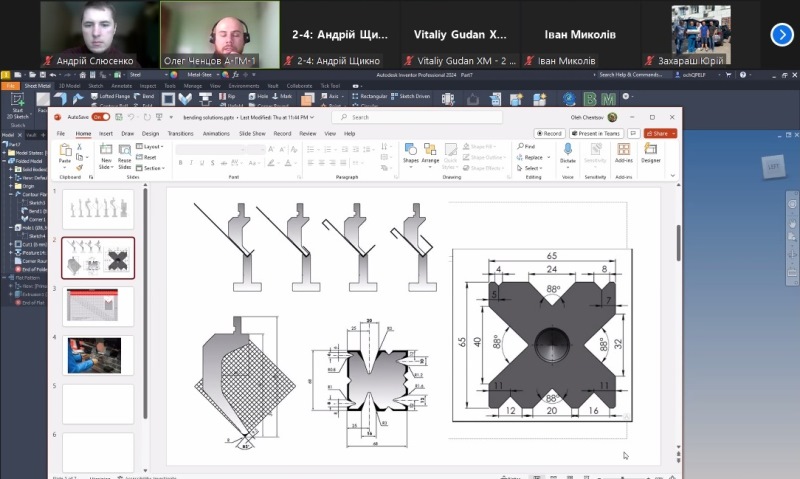
Task: Click the green B icon in Inventor ribbon
Action: [x=590, y=99]
